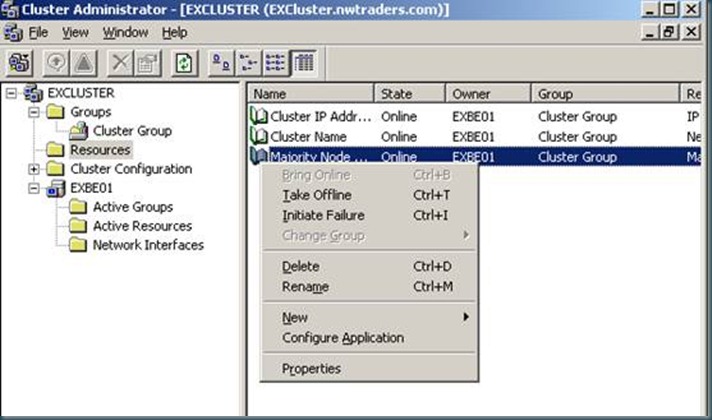Image resolution: width=712 pixels, height=420 pixels.
Task: Click the Groups folder icon
Action: 55,112
